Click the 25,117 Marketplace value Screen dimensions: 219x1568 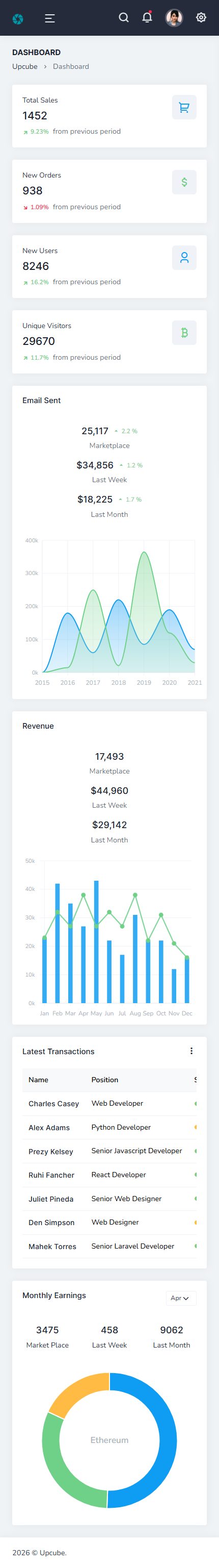(x=95, y=431)
